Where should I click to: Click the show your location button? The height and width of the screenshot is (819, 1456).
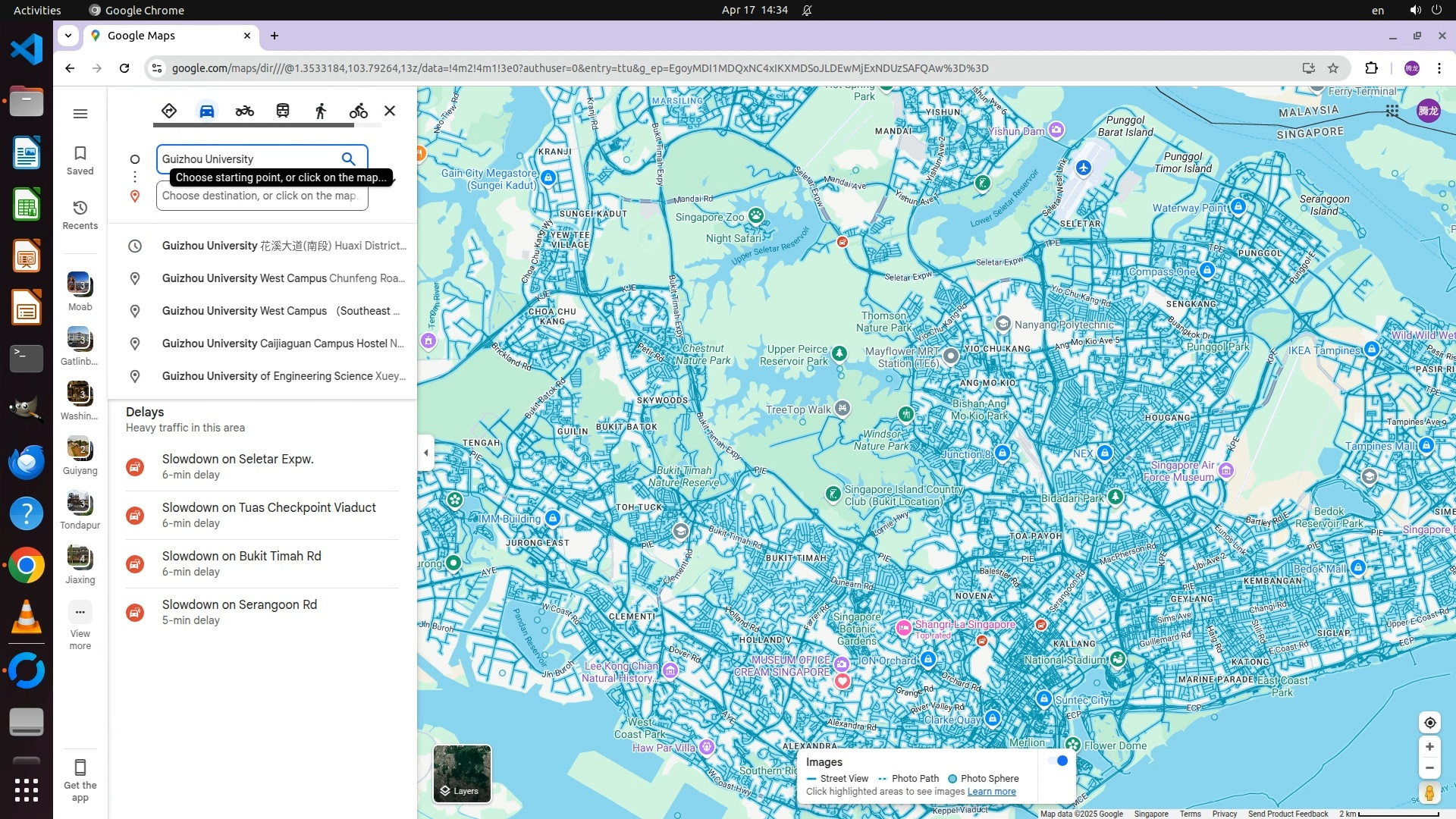click(x=1429, y=723)
